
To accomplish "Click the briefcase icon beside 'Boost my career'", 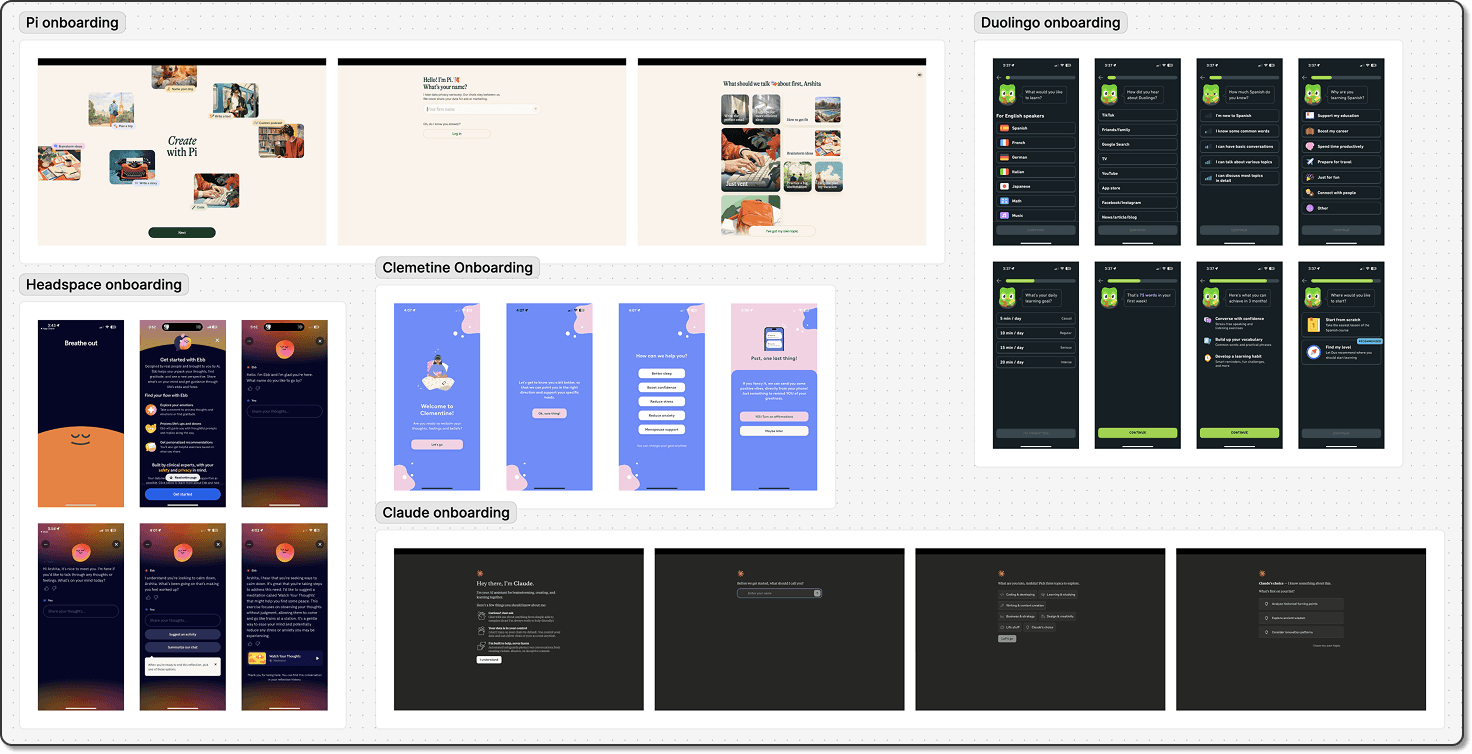I will [1310, 131].
